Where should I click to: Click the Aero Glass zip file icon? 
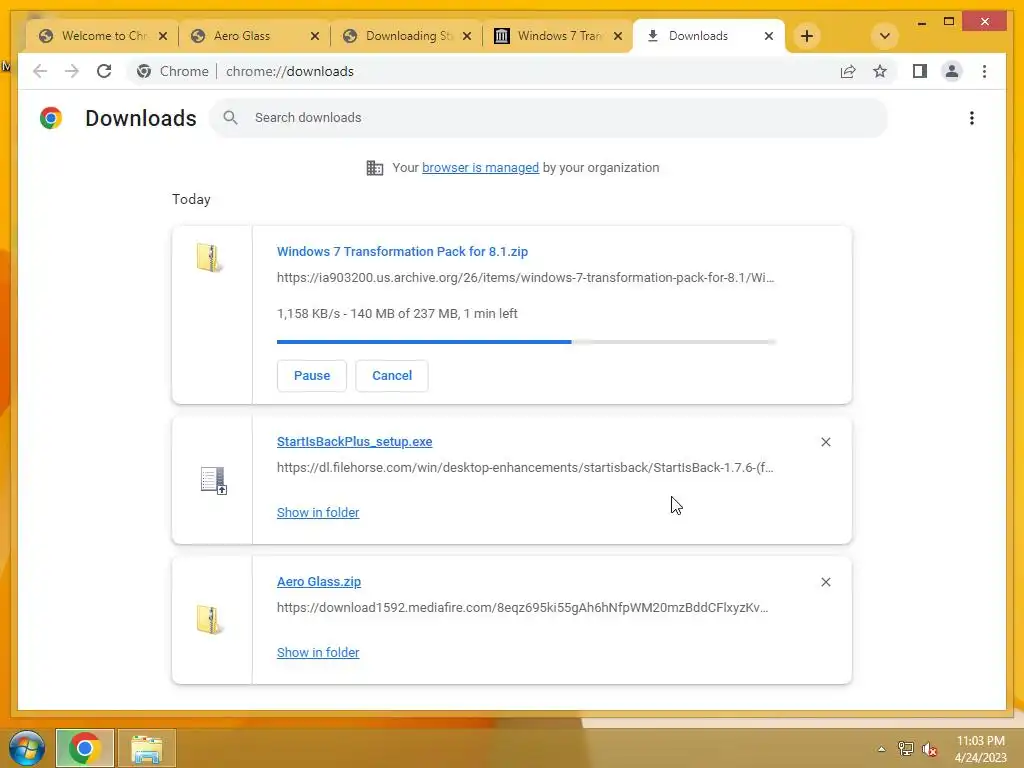210,619
